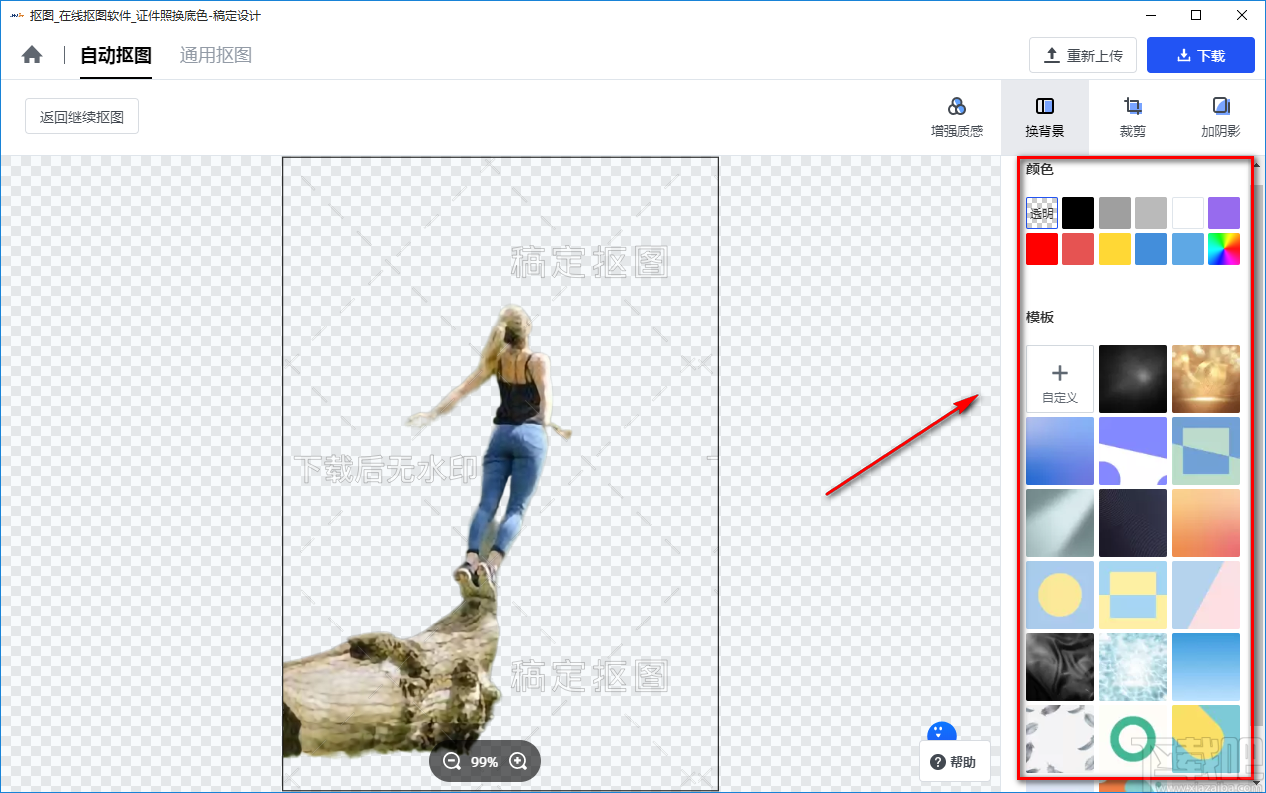
Task: Select the gray feathers template
Action: [1060, 739]
